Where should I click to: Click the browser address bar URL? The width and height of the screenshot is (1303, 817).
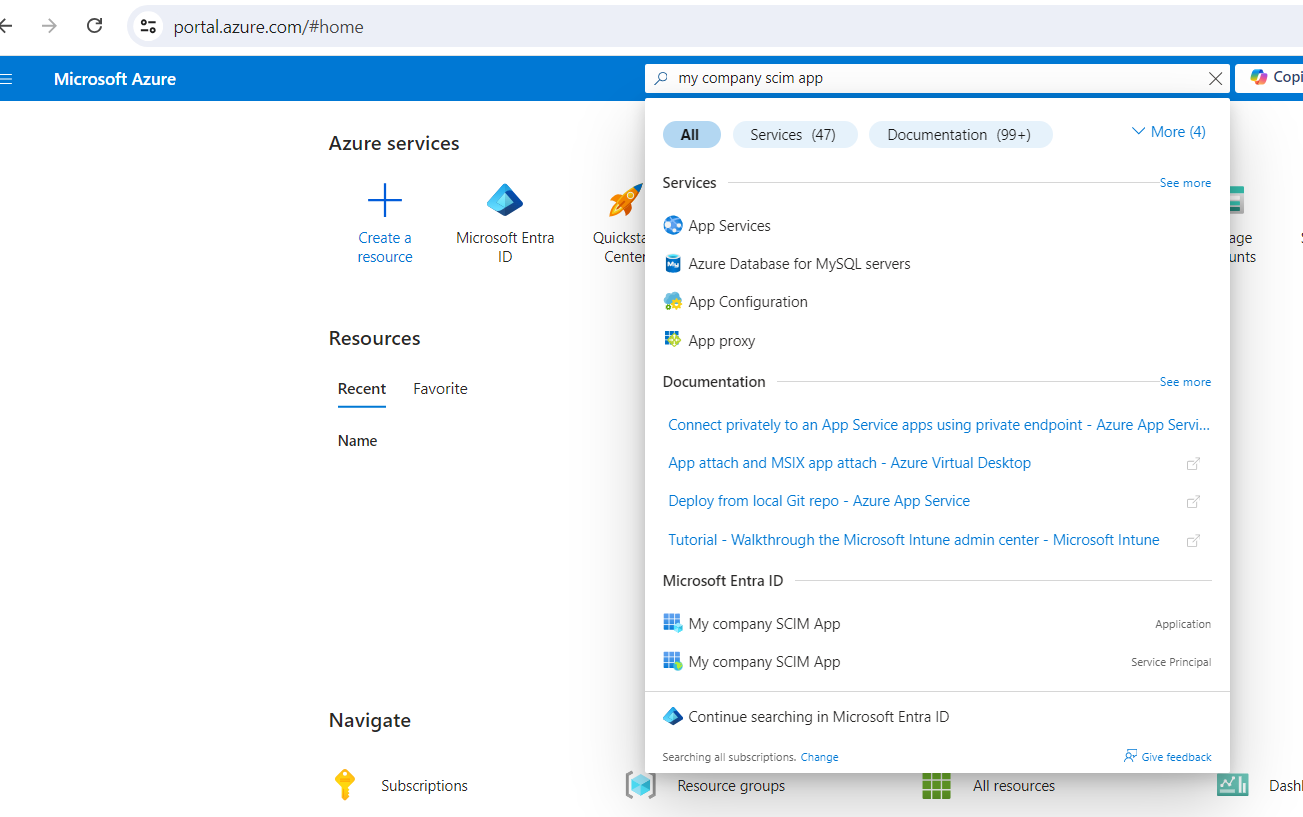[x=269, y=27]
